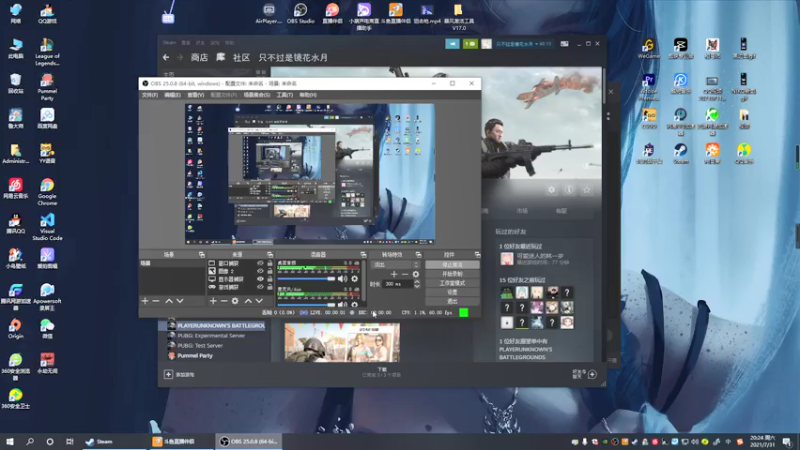
Task: Move source up in OBS Sources panel
Action: 248,301
